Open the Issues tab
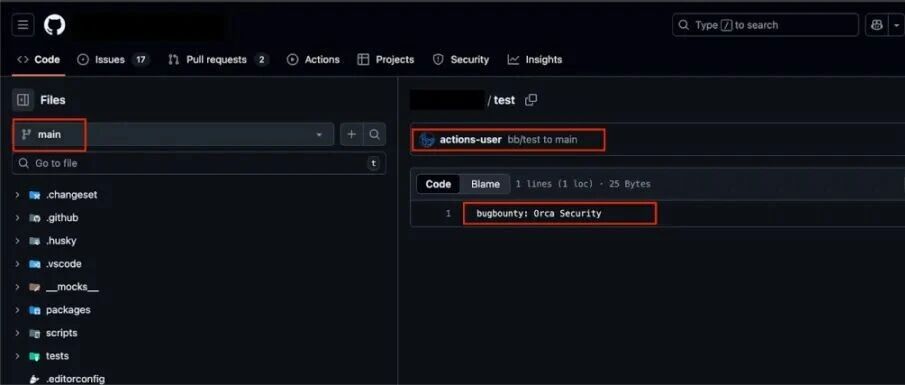Viewport: 905px width, 385px height. pyautogui.click(x=113, y=59)
